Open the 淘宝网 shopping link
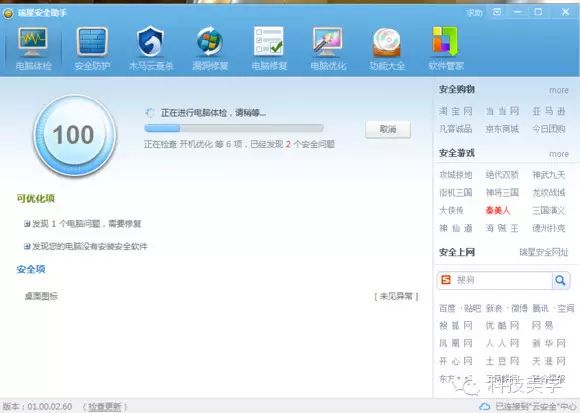The height and width of the screenshot is (413, 580). pyautogui.click(x=456, y=111)
